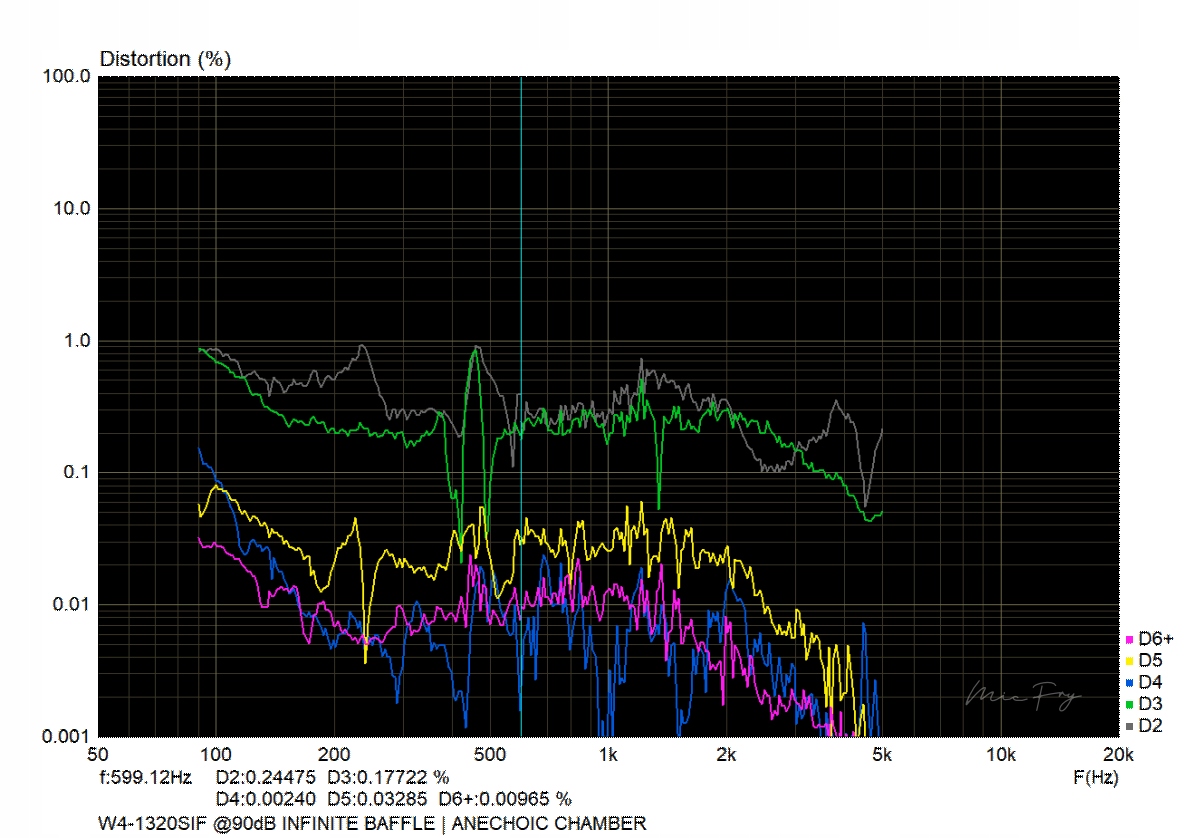
Task: Select the blue D4 legend swatch
Action: [x=1130, y=683]
